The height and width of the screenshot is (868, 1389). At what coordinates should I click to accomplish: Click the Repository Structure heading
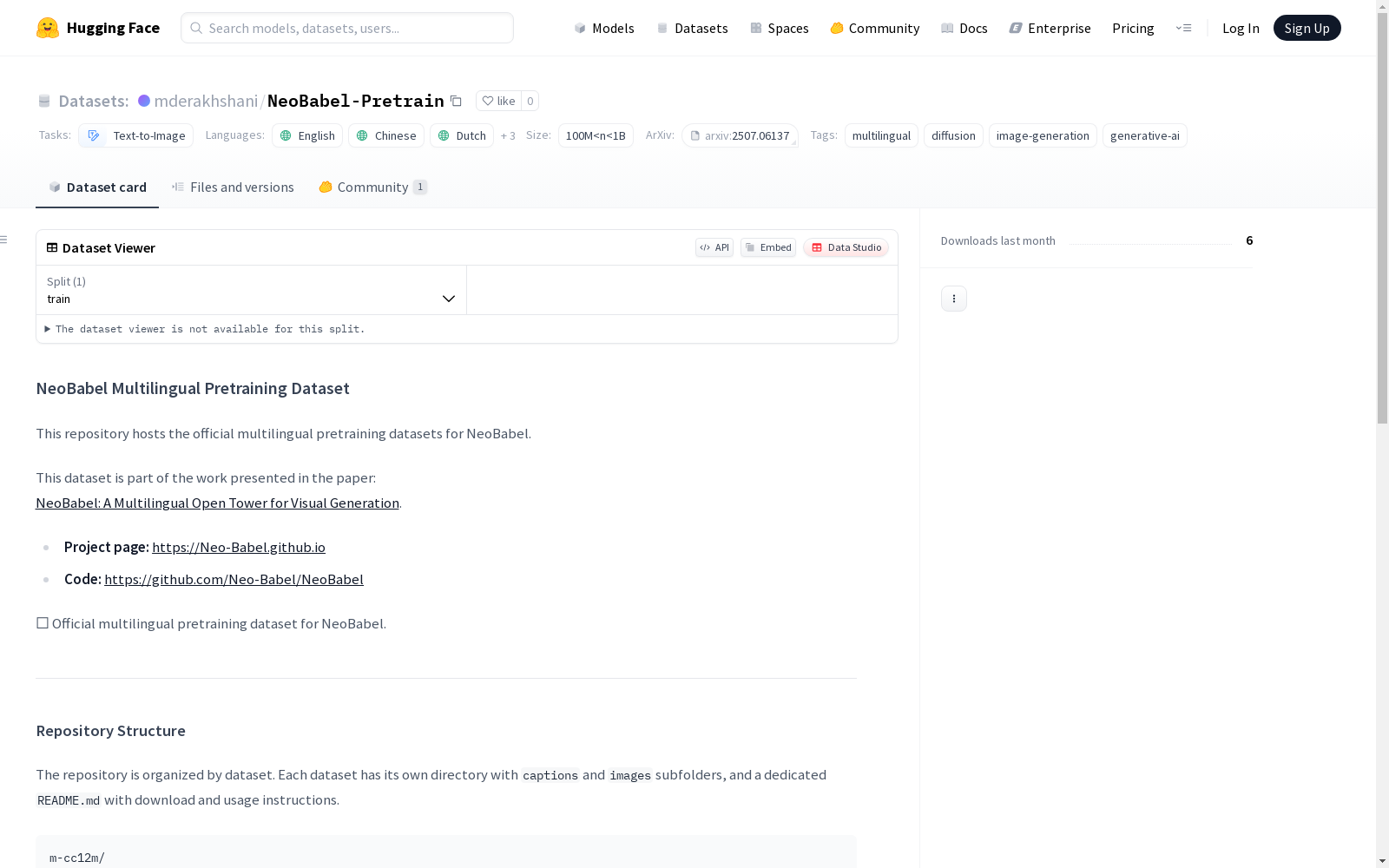110,731
